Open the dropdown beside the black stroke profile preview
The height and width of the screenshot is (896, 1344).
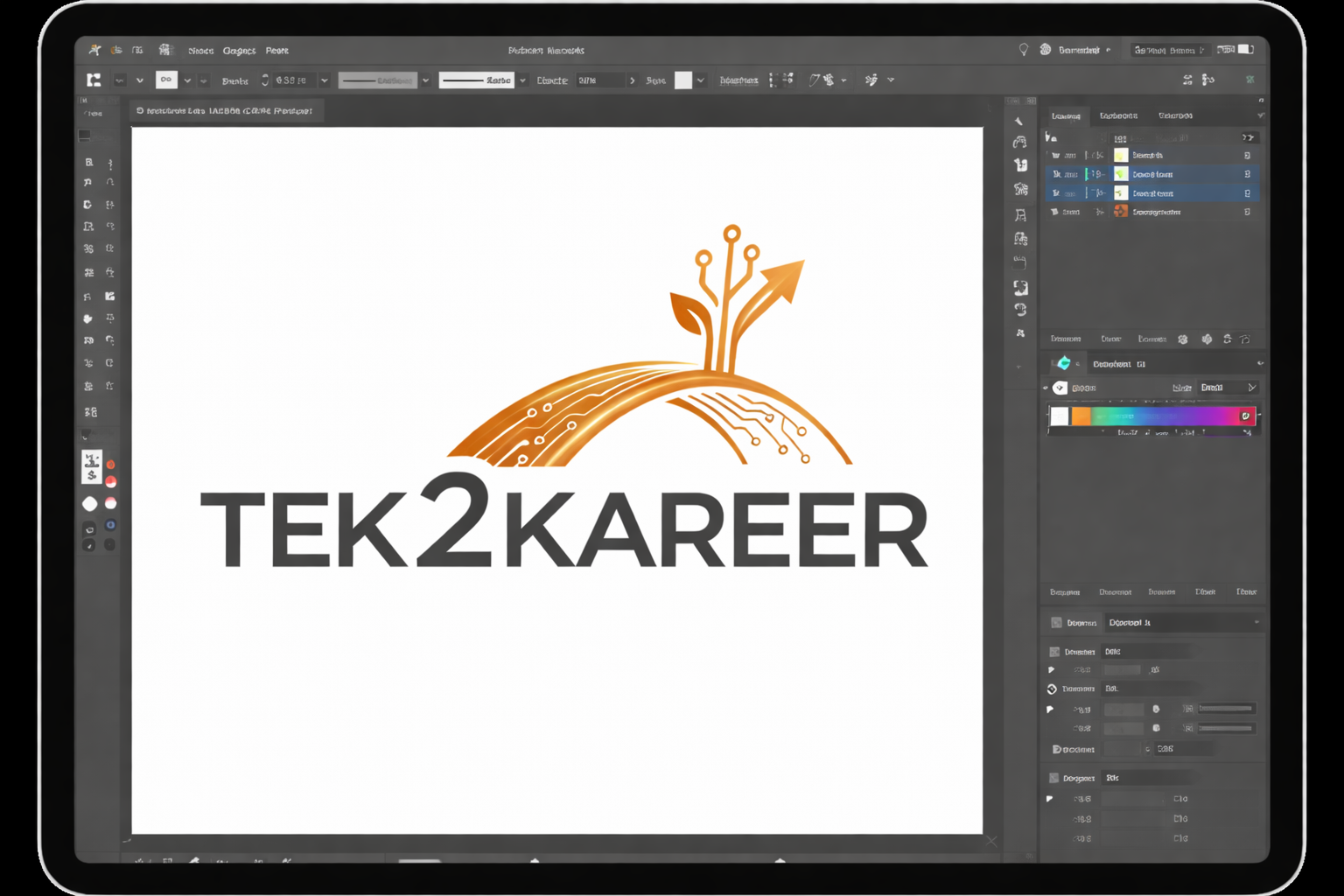(522, 80)
